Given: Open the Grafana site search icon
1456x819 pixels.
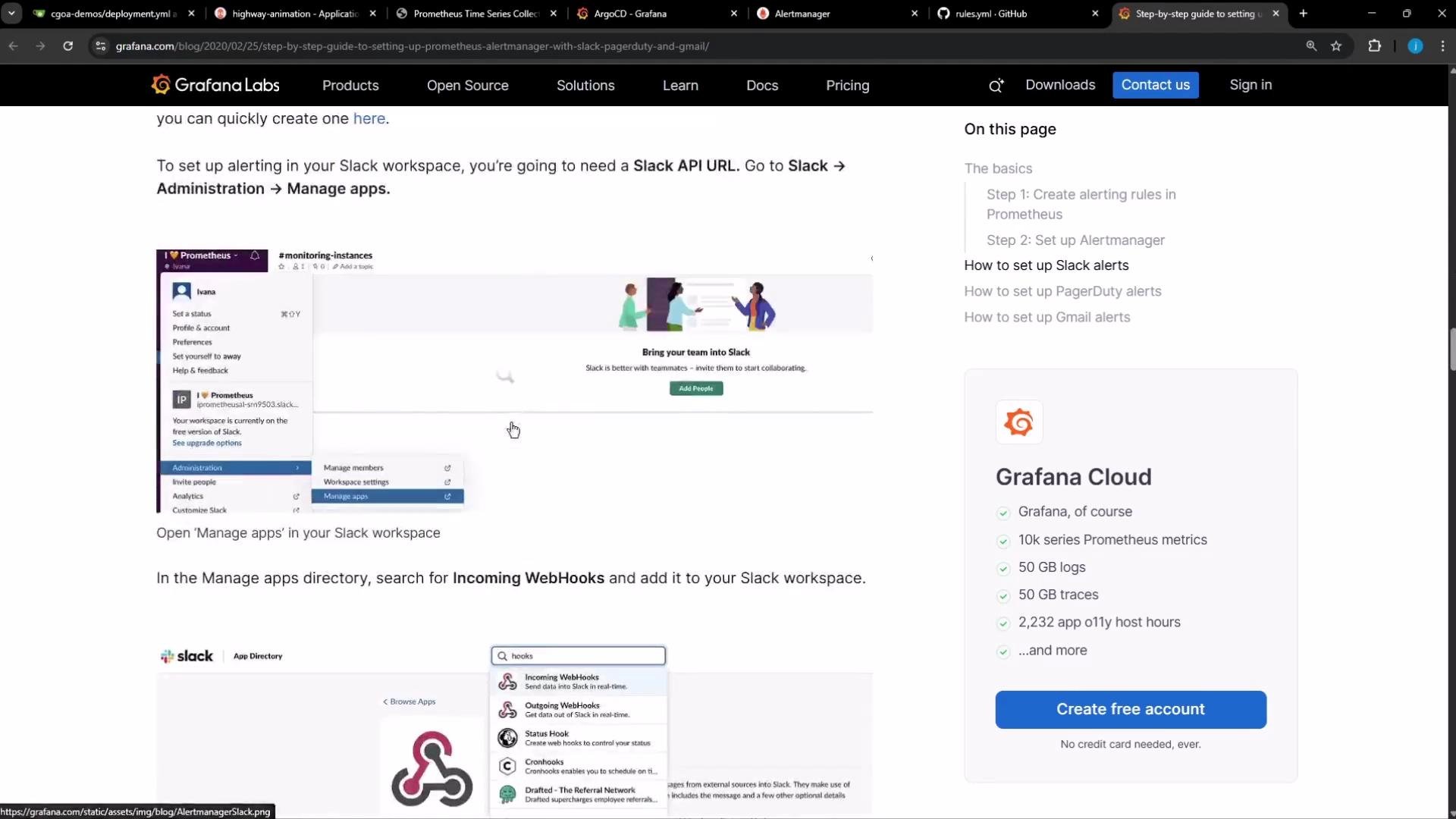Looking at the screenshot, I should click(996, 86).
